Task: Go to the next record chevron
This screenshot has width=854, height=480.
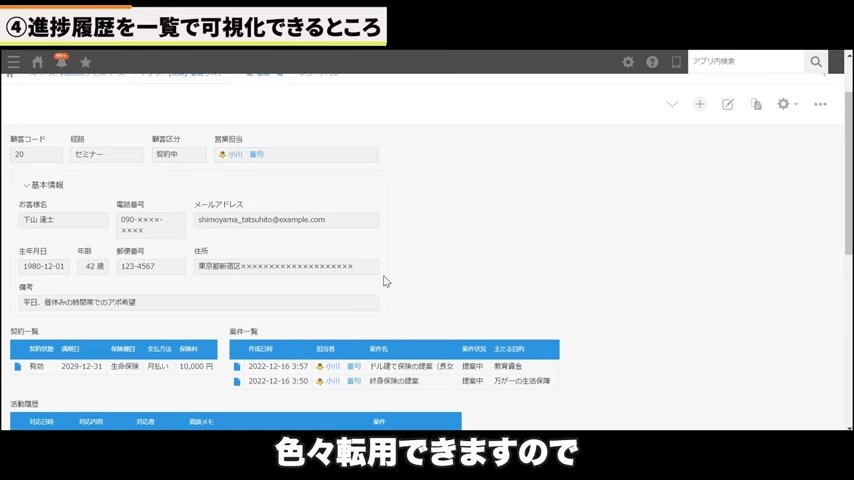Action: [x=672, y=104]
